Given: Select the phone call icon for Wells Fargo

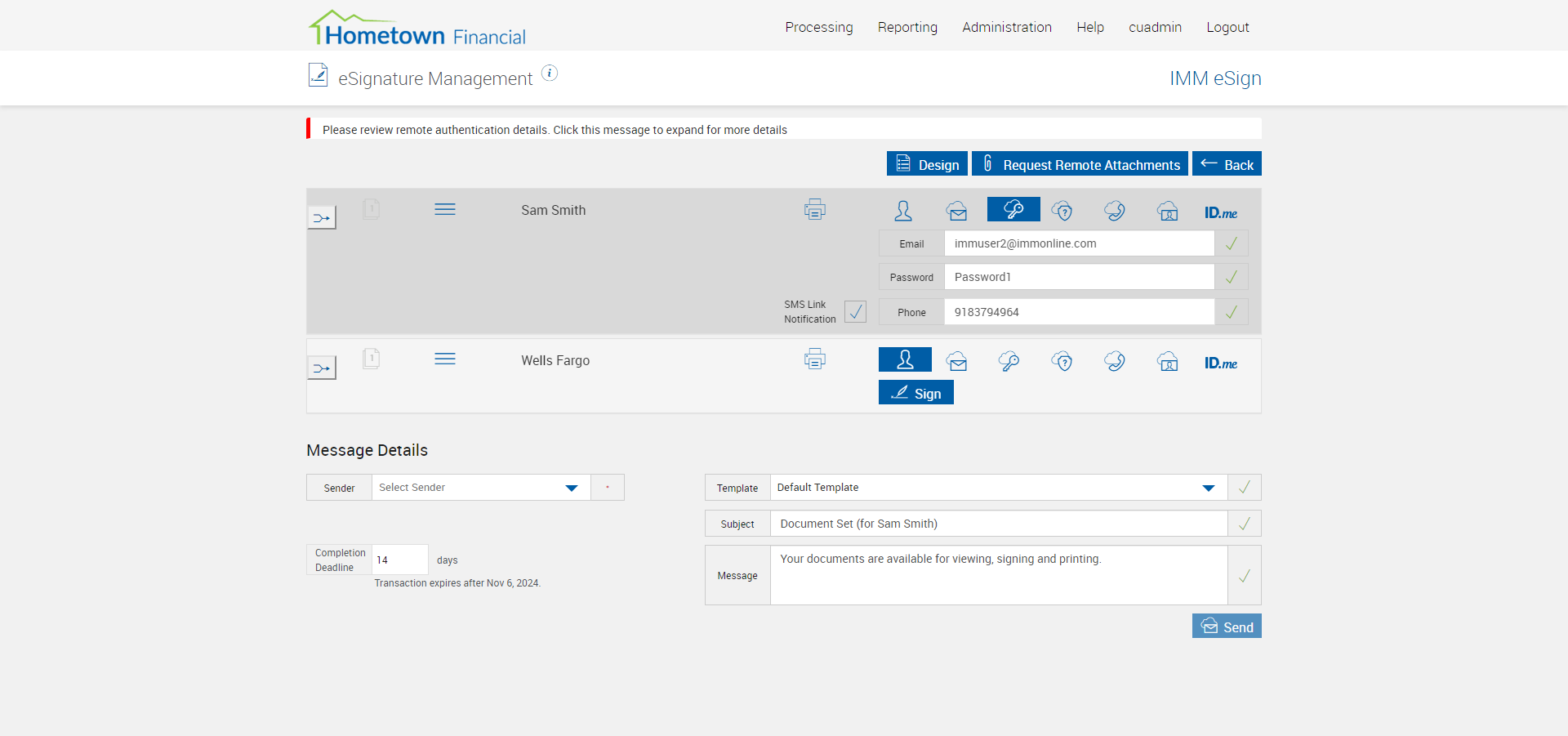Looking at the screenshot, I should 1115,361.
